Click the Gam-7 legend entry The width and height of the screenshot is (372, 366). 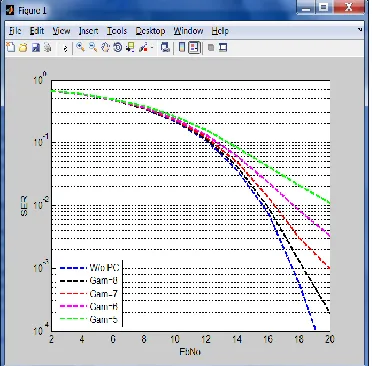point(89,294)
